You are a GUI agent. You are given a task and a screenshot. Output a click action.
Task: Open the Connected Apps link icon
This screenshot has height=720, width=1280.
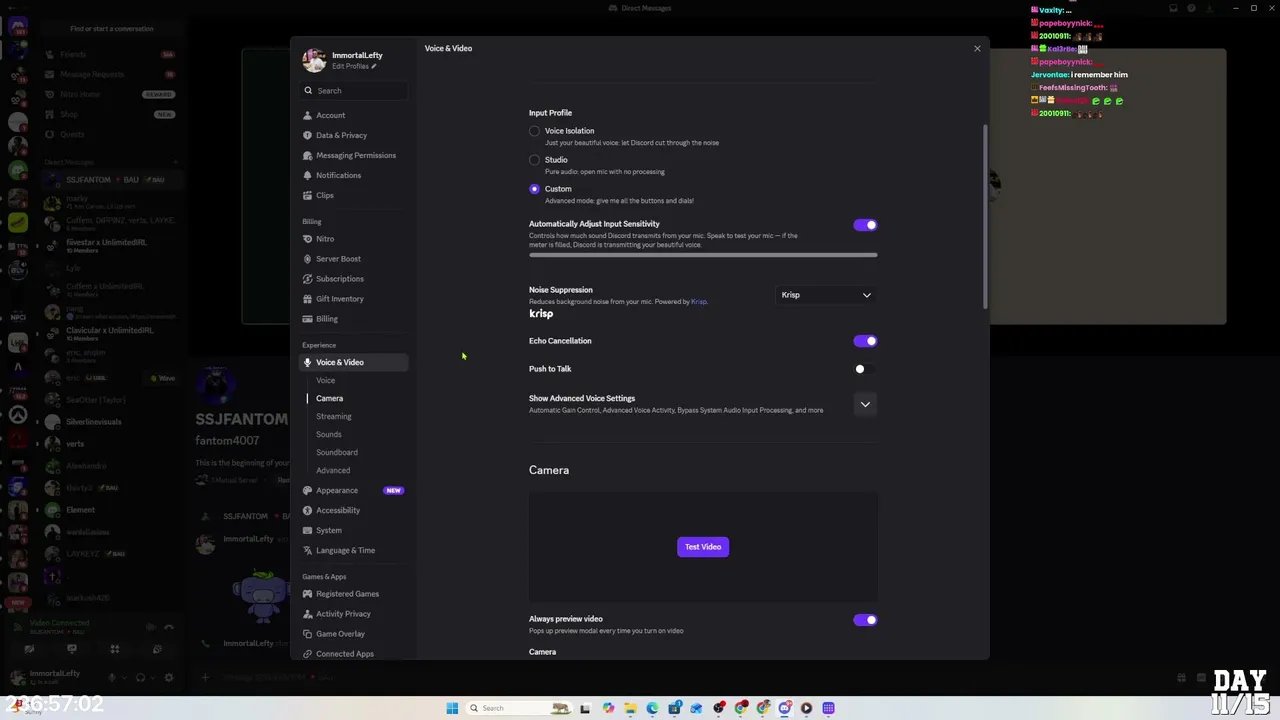[x=308, y=654]
